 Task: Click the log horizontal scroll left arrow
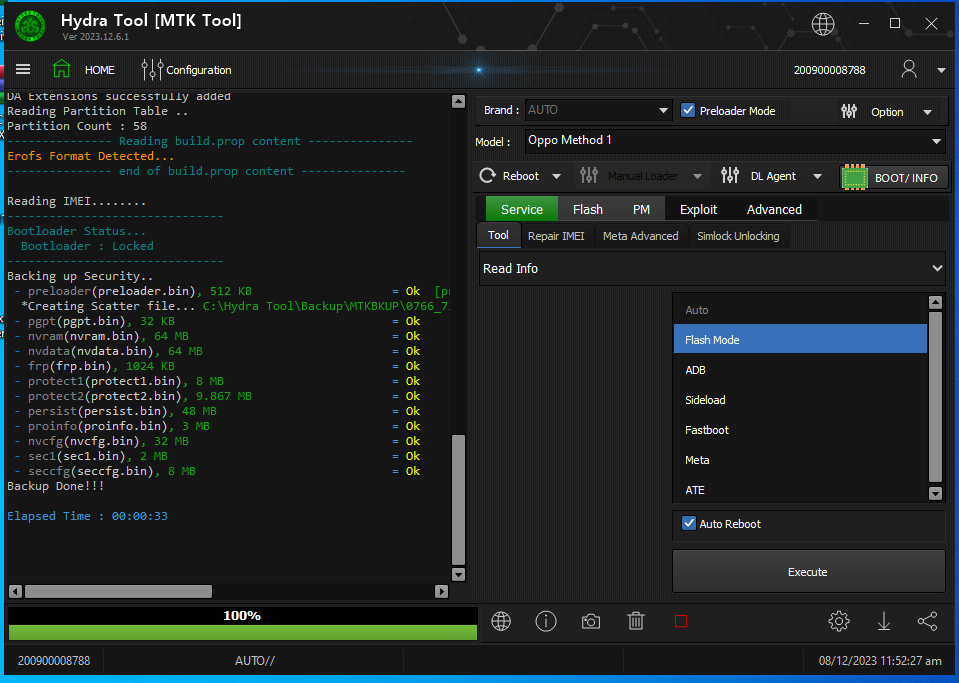[x=15, y=591]
